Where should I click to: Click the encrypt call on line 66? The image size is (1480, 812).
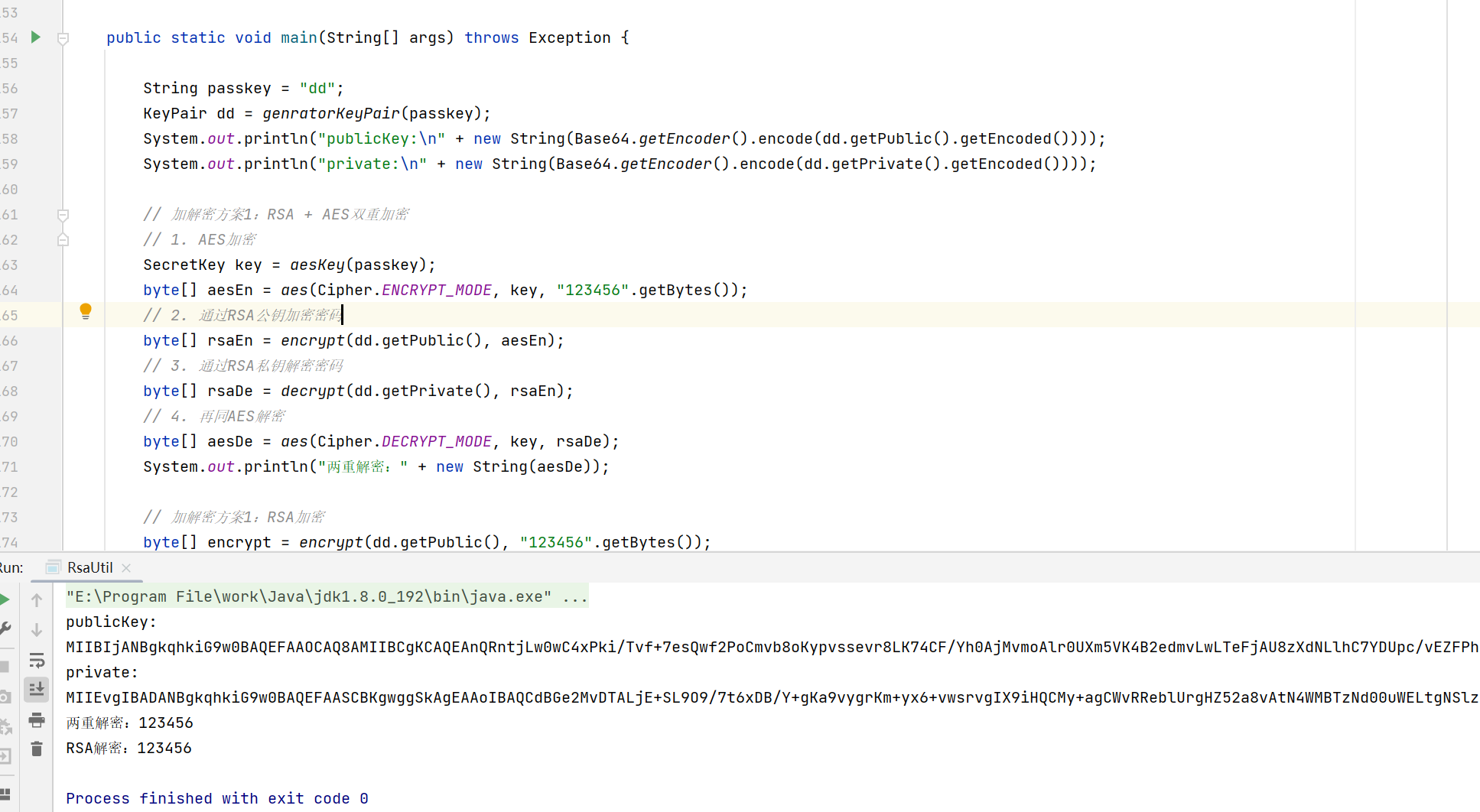(x=312, y=340)
